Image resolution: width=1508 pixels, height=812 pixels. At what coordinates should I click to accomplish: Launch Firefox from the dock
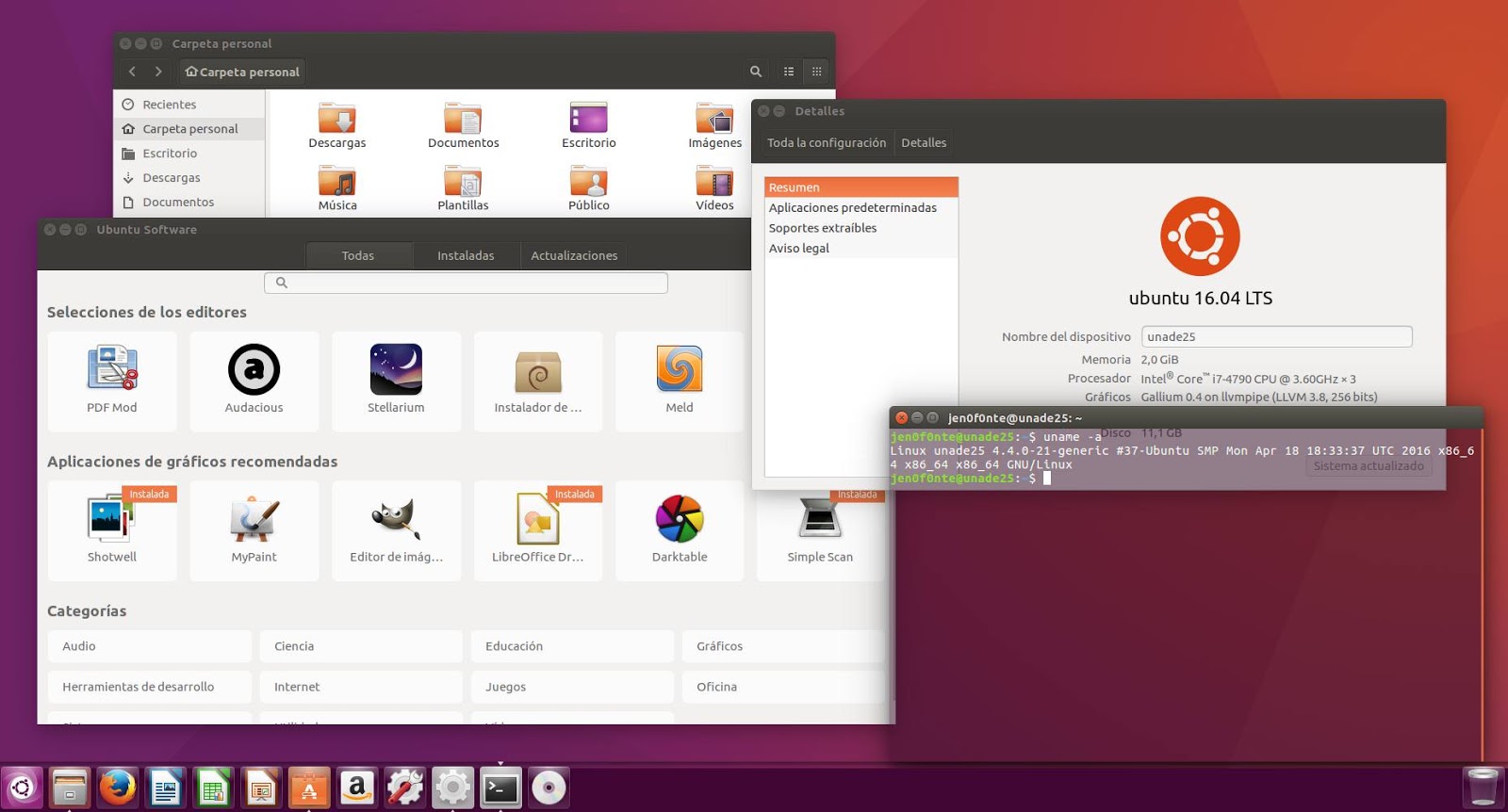point(118,788)
